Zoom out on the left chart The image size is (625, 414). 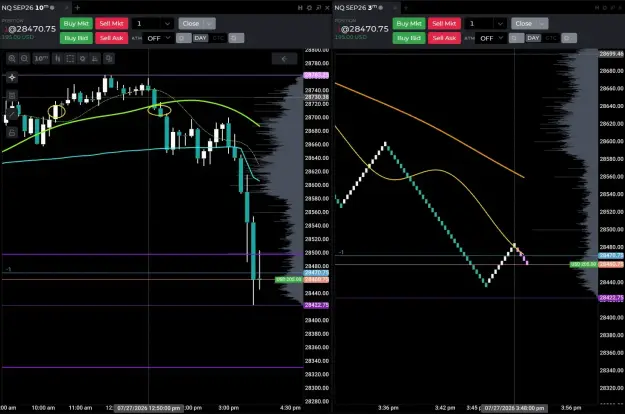pos(24,59)
